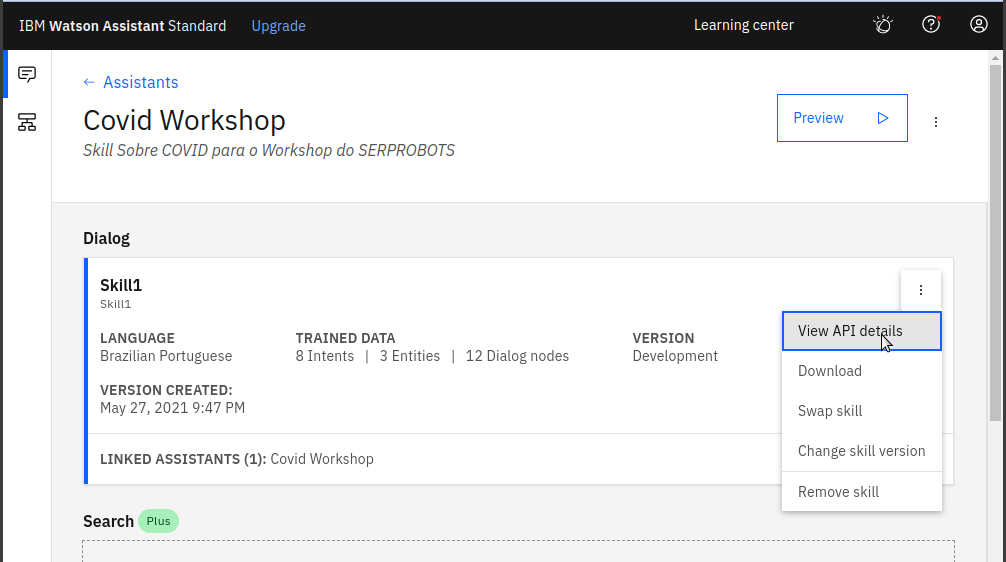This screenshot has height=562, width=1006.
Task: Click the Upgrade link in header
Action: pyautogui.click(x=278, y=26)
